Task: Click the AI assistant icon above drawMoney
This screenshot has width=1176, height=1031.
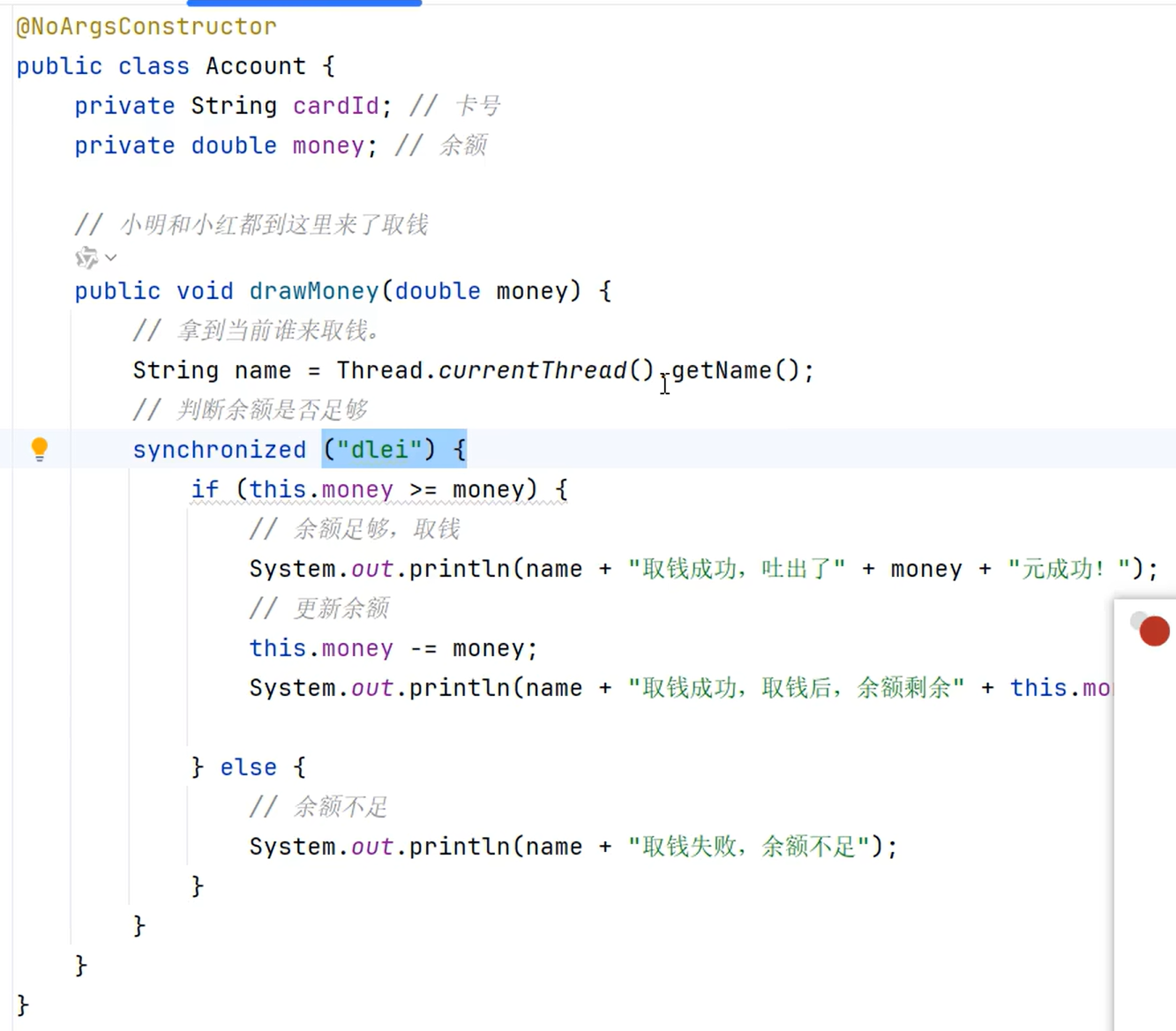Action: coord(86,258)
